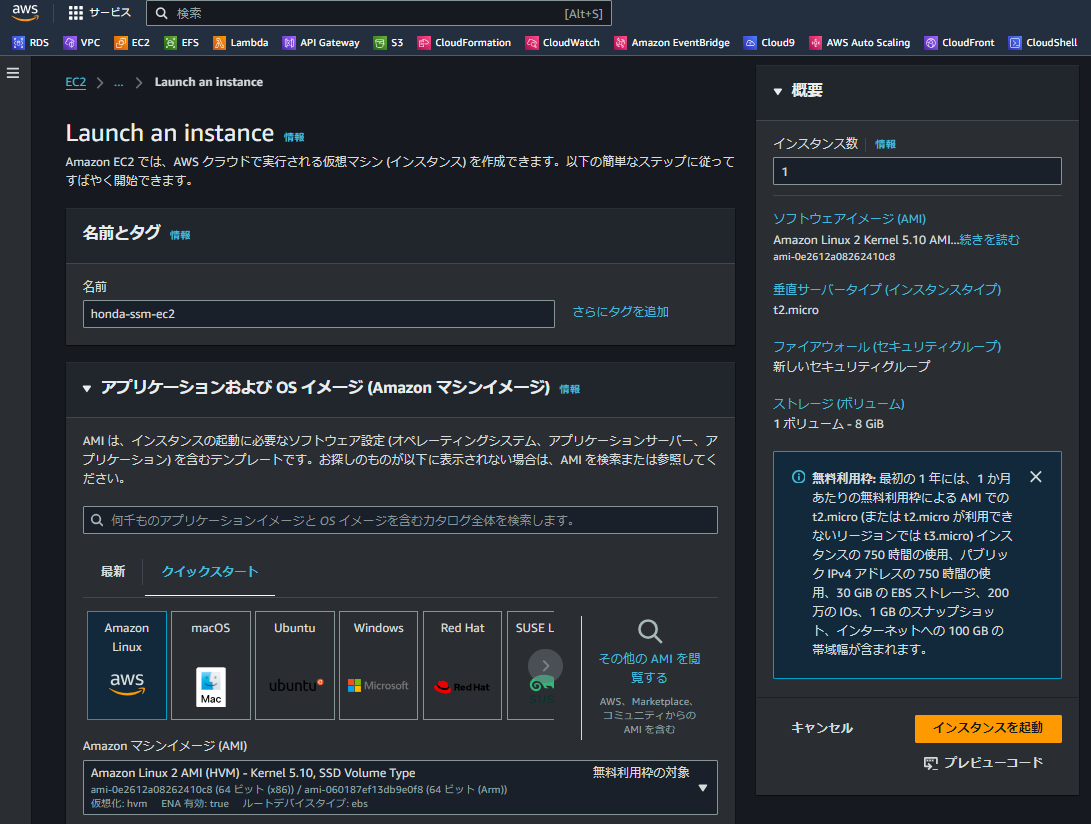Image resolution: width=1091 pixels, height=824 pixels.
Task: Click 情報 link next to Launch an instance
Action: (294, 137)
